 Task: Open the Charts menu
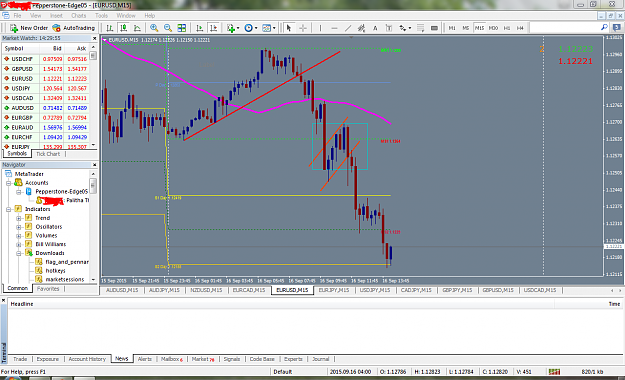tap(79, 16)
